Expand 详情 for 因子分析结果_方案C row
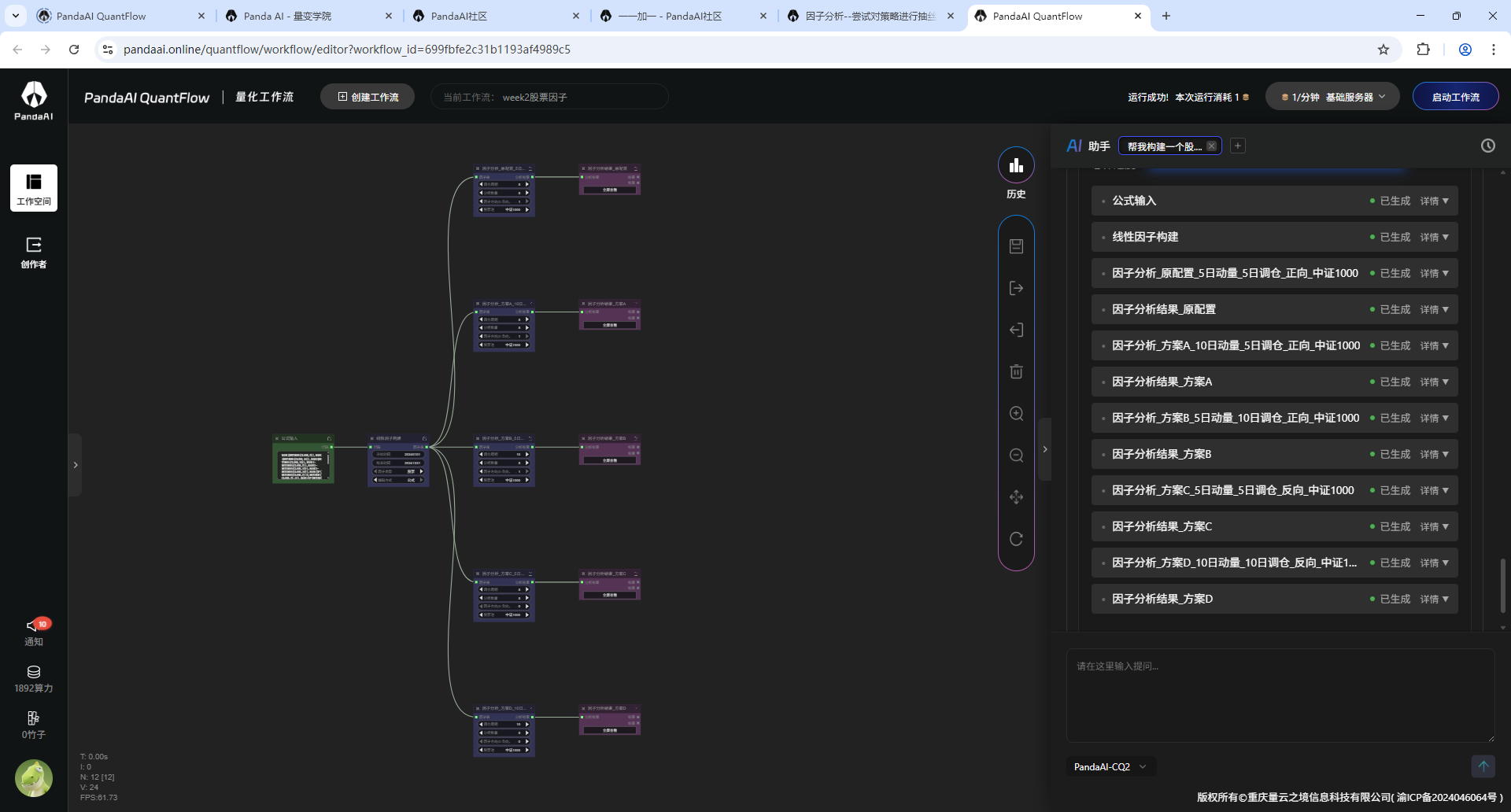This screenshot has height=812, width=1511. [x=1434, y=526]
